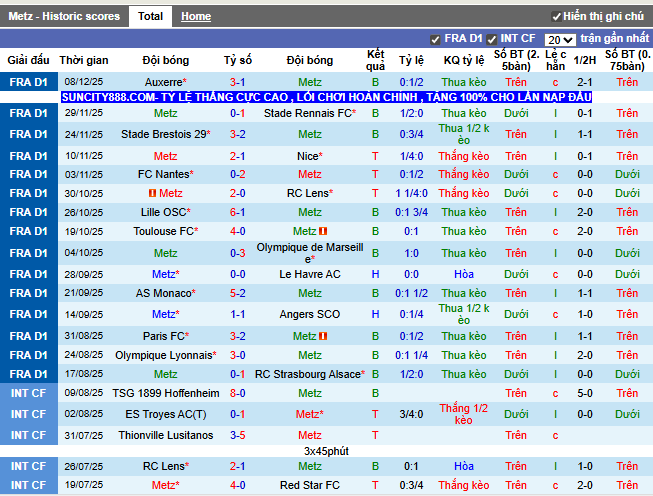
Task: Click the 3-5 score of Thionville Lusitanos match
Action: (237, 435)
